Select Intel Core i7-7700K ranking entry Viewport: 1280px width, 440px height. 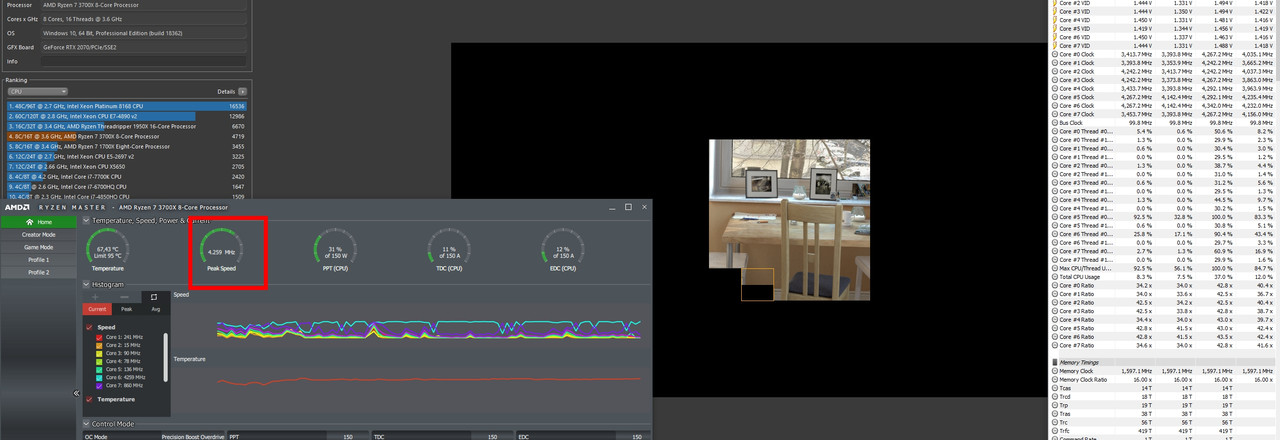coord(127,176)
